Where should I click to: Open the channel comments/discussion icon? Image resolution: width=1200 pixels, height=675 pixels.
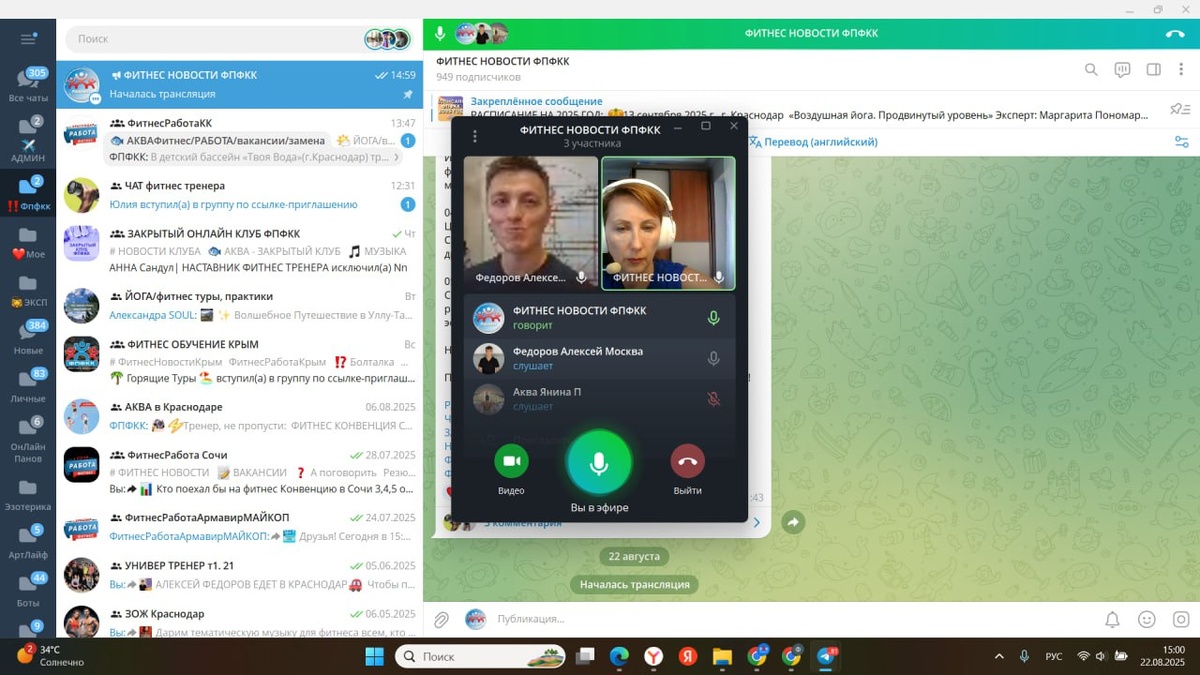pyautogui.click(x=1123, y=69)
